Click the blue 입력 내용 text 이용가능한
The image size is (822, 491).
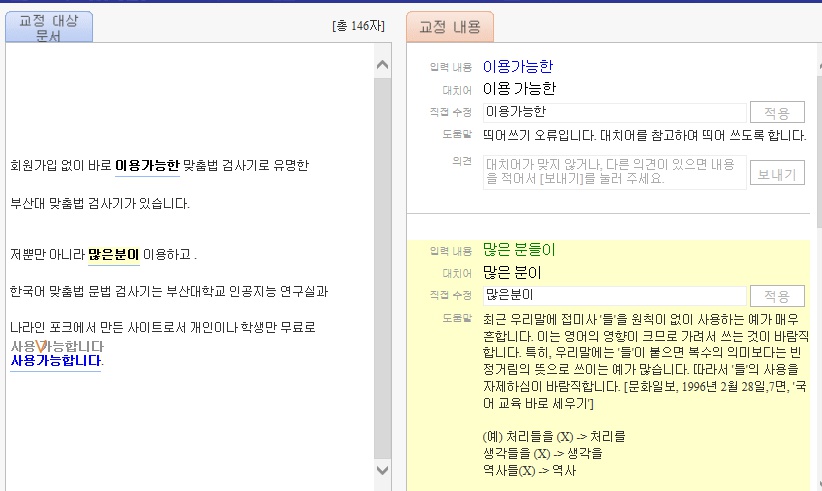click(518, 67)
